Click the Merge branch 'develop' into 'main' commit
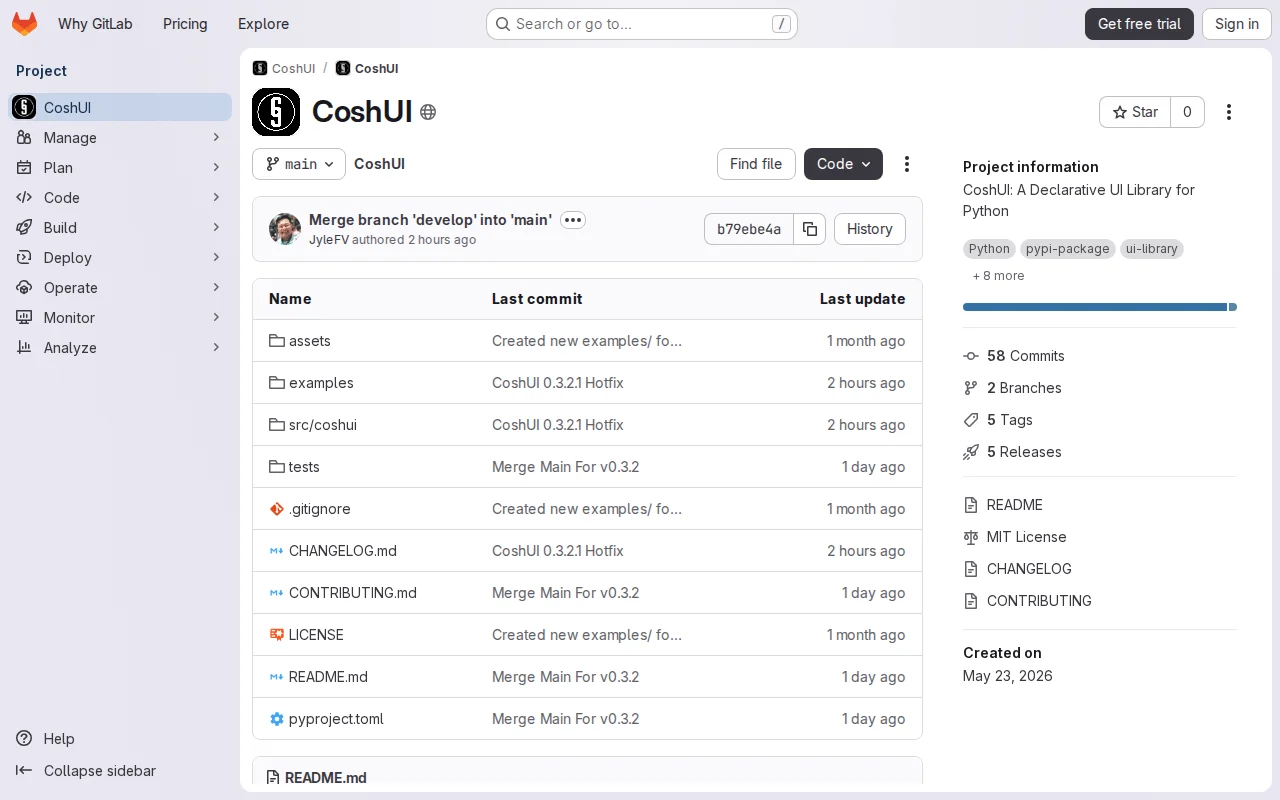1280x800 pixels. point(430,220)
